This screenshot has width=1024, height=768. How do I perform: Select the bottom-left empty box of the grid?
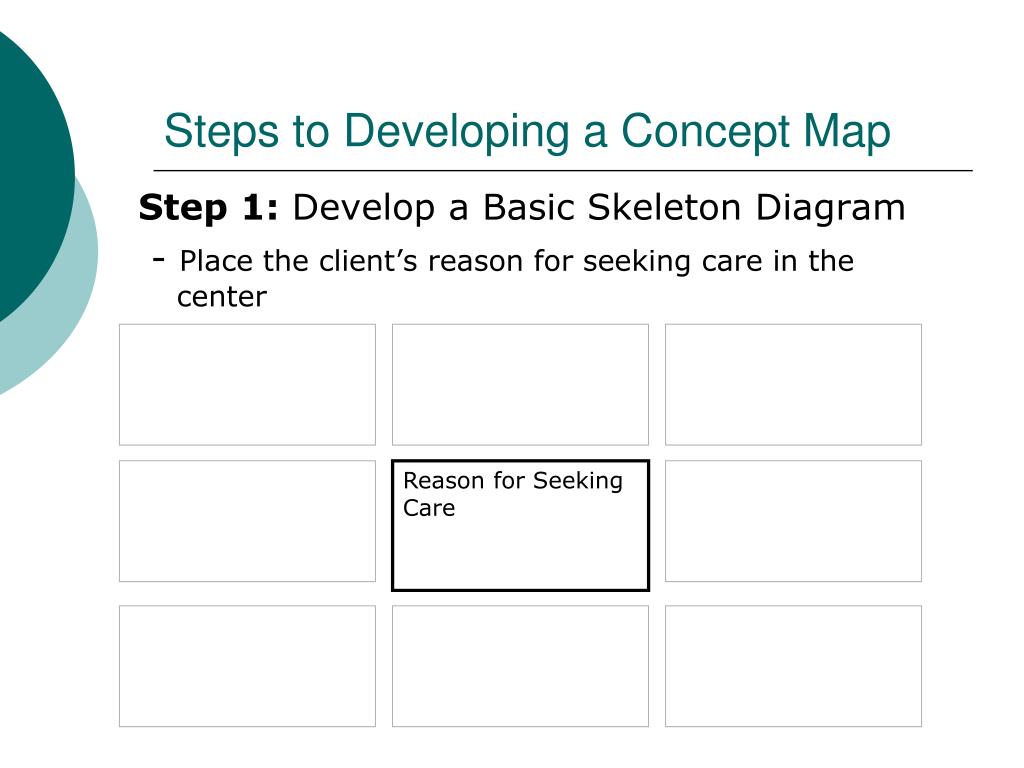click(248, 666)
